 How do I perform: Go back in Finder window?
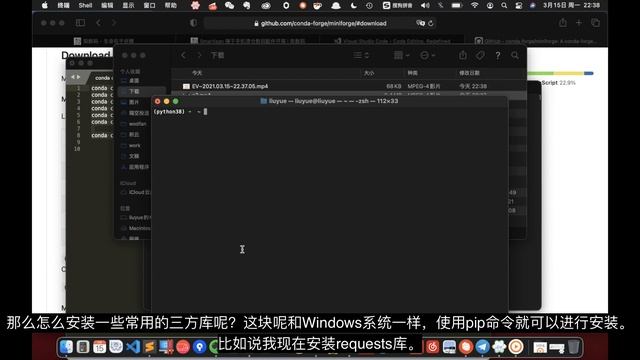pos(184,55)
